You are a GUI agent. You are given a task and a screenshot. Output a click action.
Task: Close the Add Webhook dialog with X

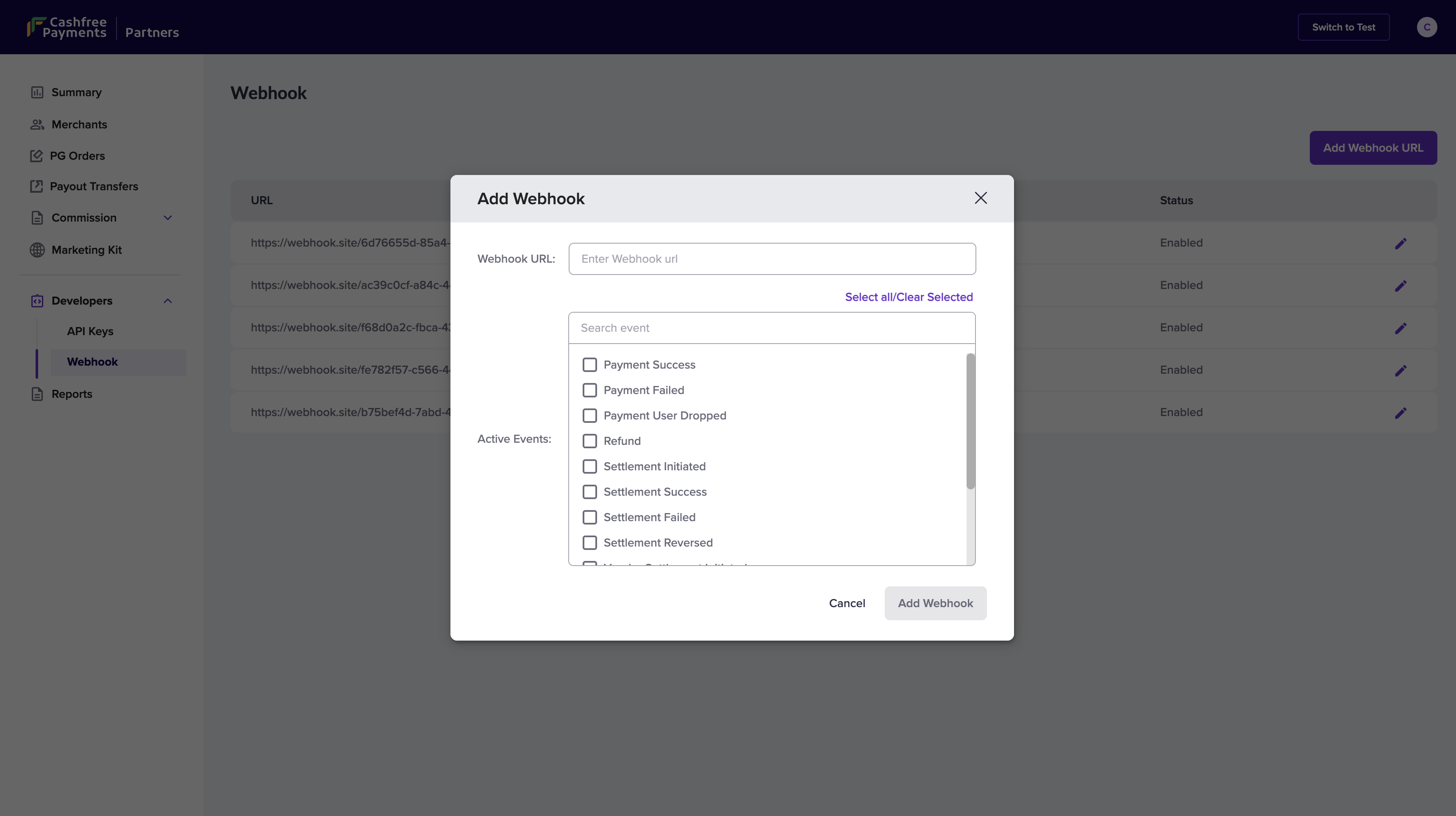point(981,198)
